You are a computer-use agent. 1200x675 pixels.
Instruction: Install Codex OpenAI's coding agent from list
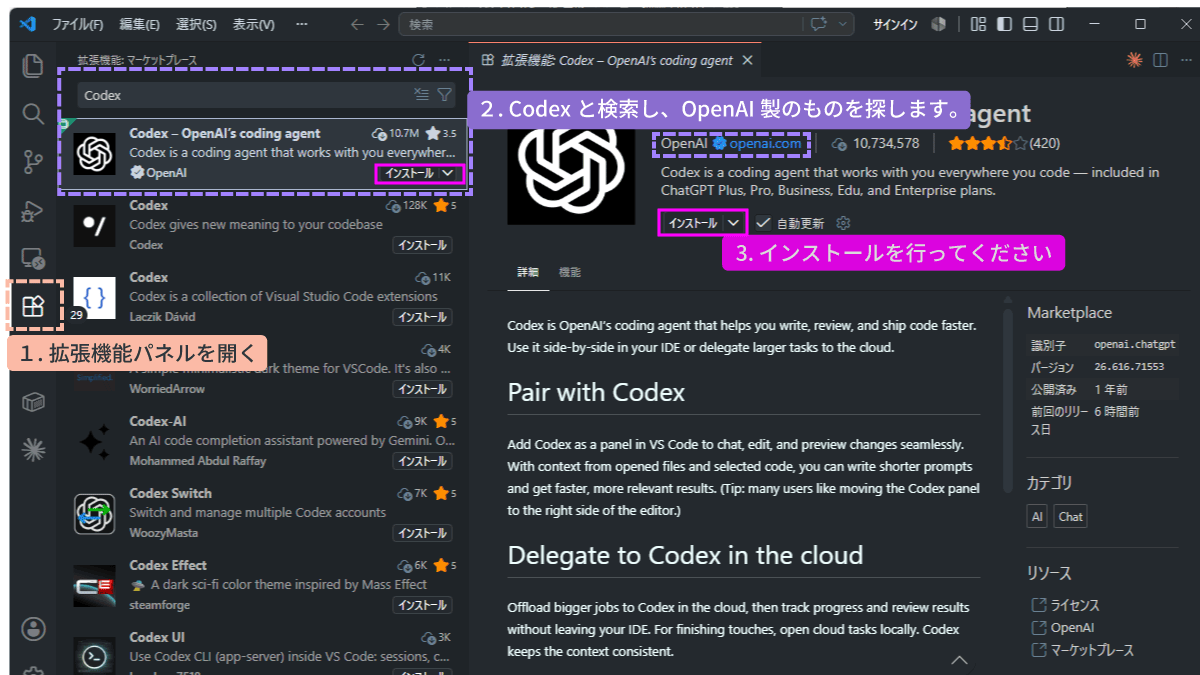click(x=409, y=173)
